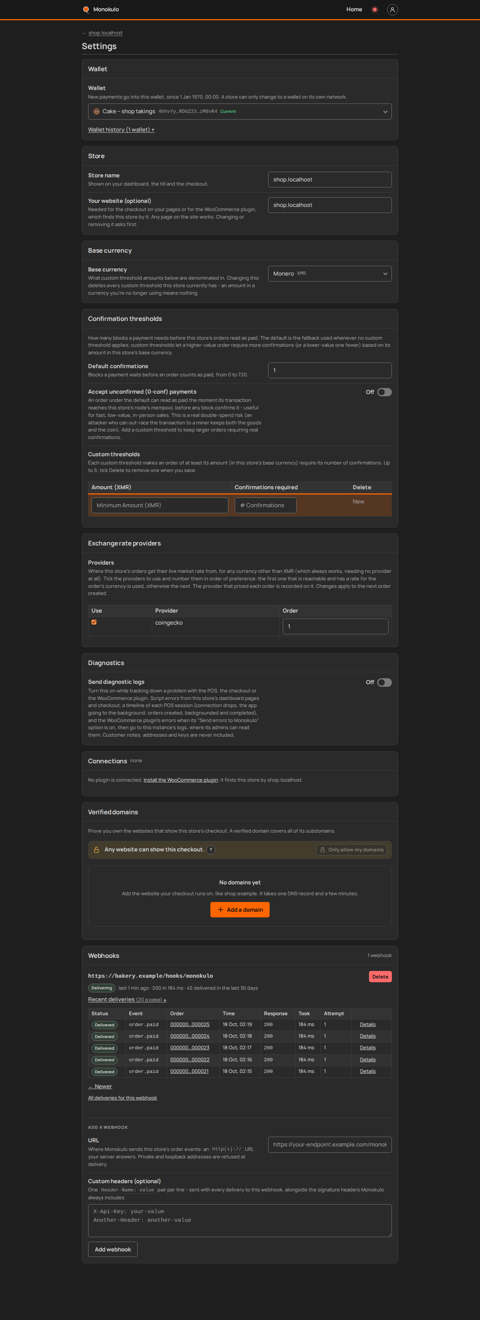Open the user account icon

point(392,9)
